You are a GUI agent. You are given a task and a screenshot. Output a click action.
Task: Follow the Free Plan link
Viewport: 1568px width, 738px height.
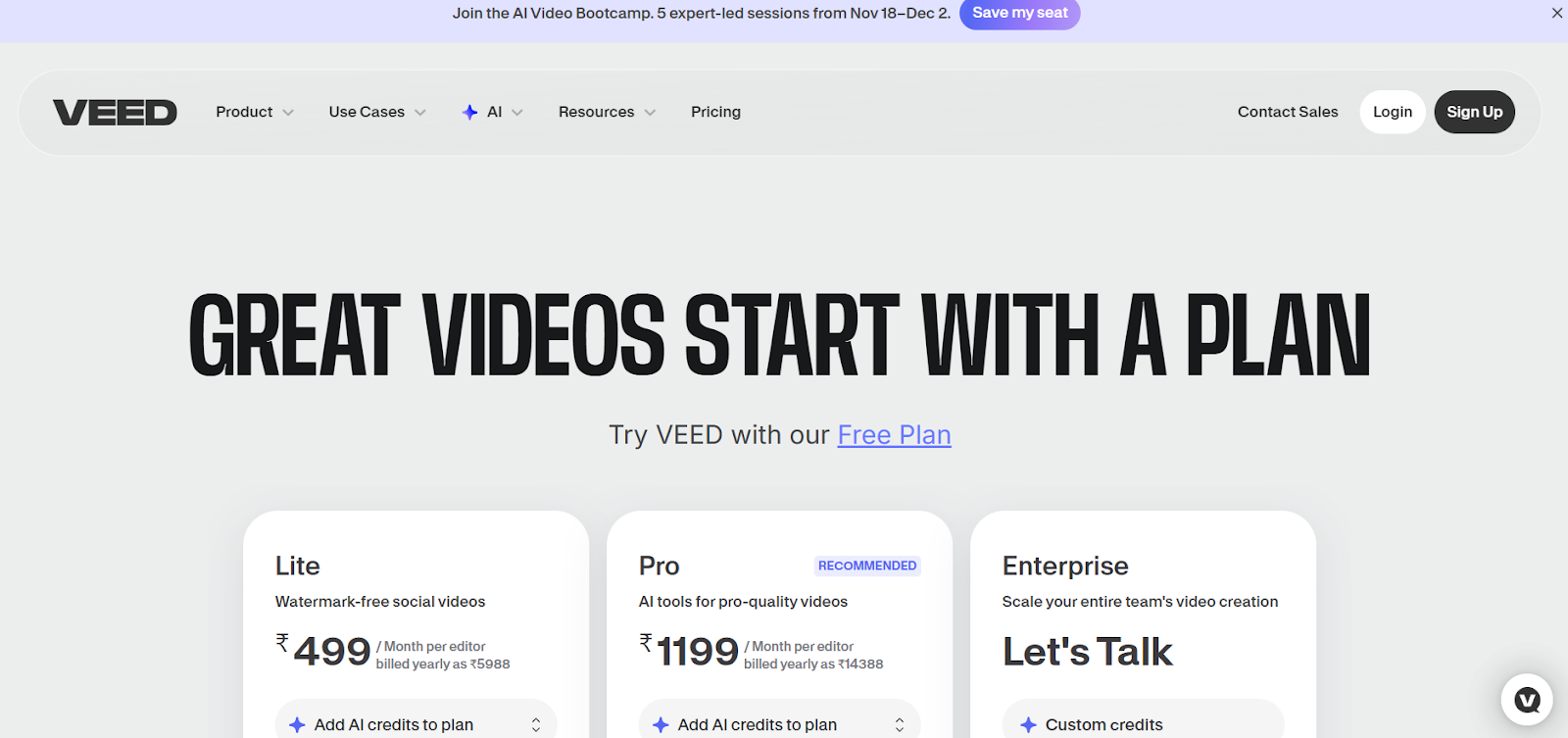click(894, 435)
